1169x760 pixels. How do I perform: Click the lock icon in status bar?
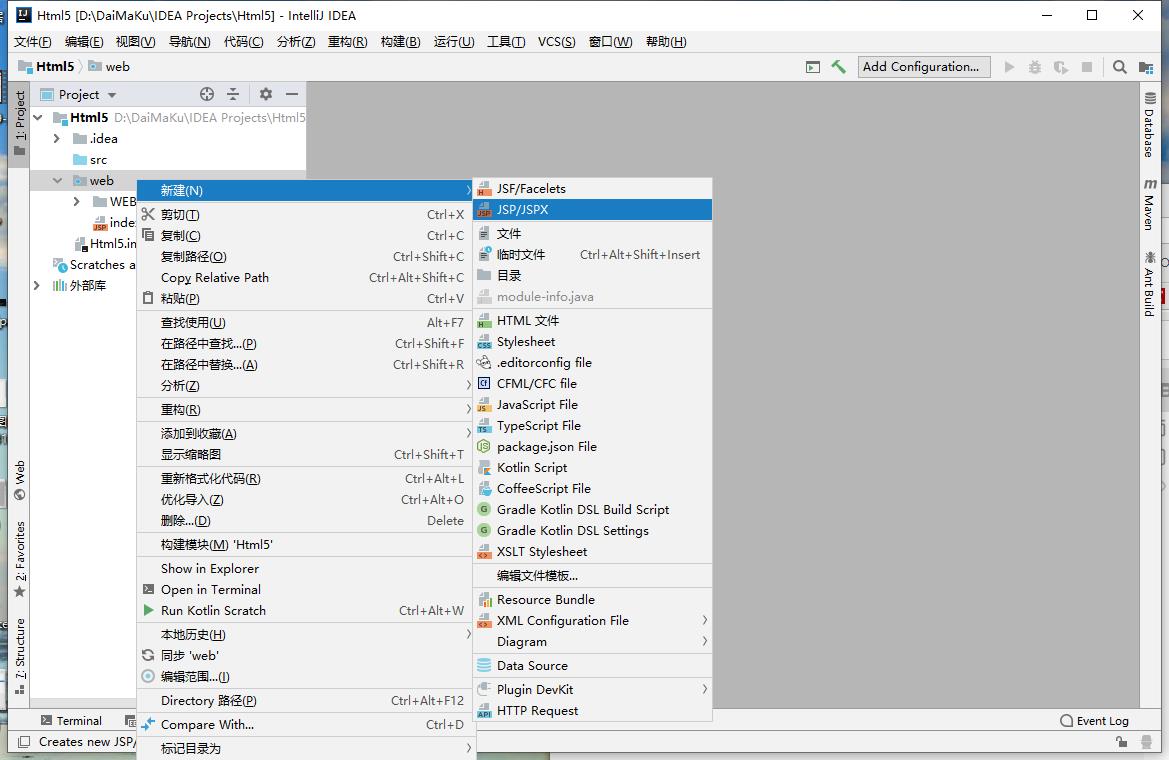(x=1121, y=741)
